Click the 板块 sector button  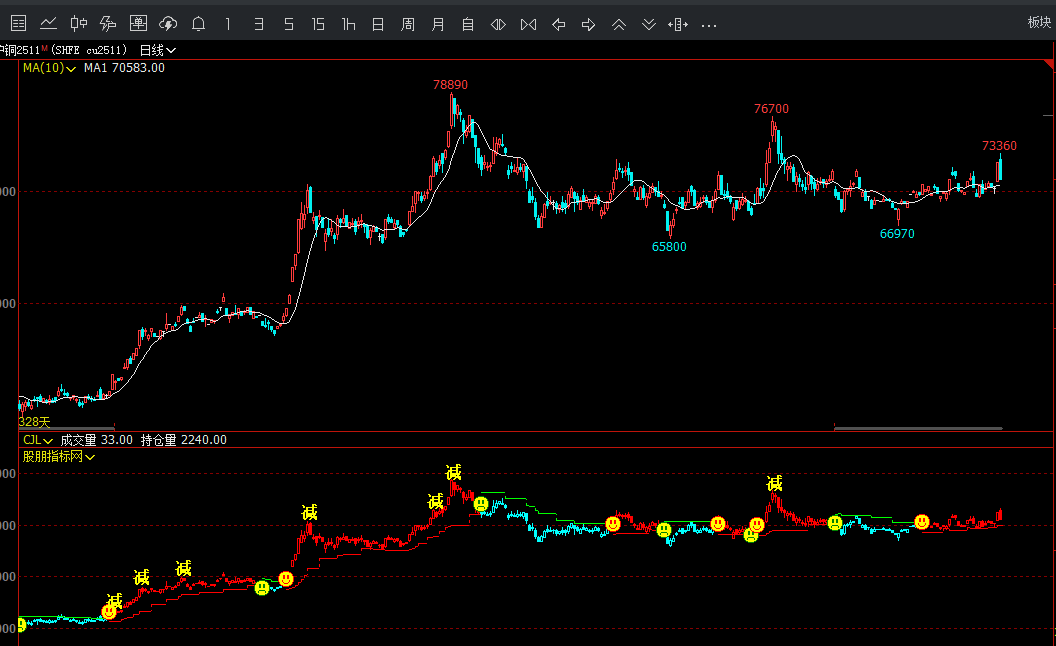(x=1039, y=23)
